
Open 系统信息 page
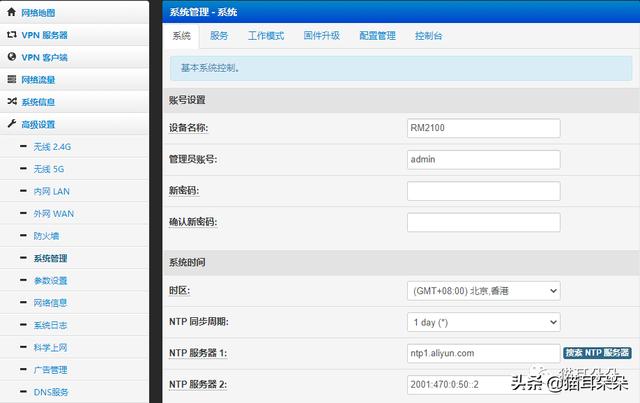point(38,102)
